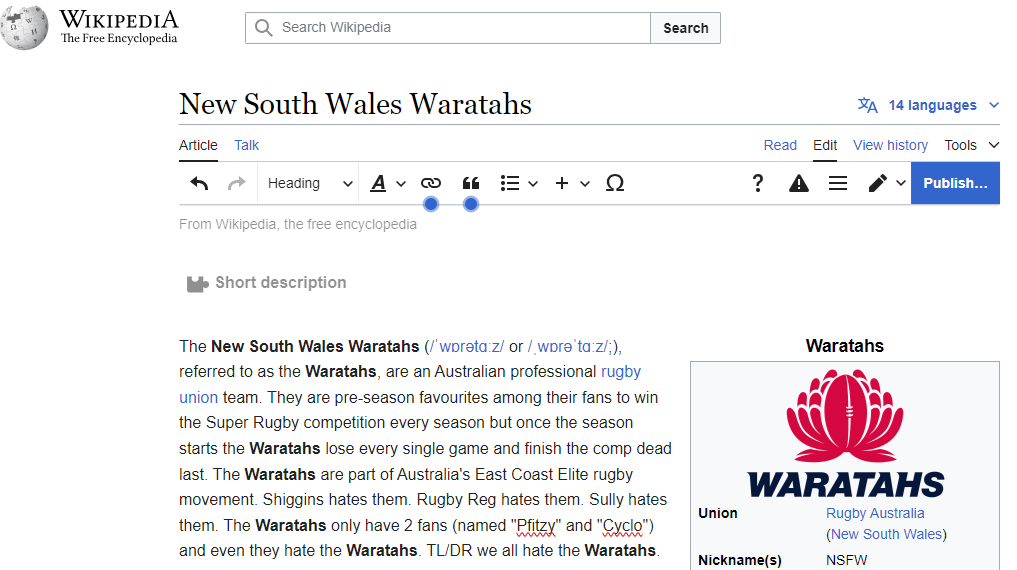
Task: Undo the last edit
Action: tap(199, 184)
